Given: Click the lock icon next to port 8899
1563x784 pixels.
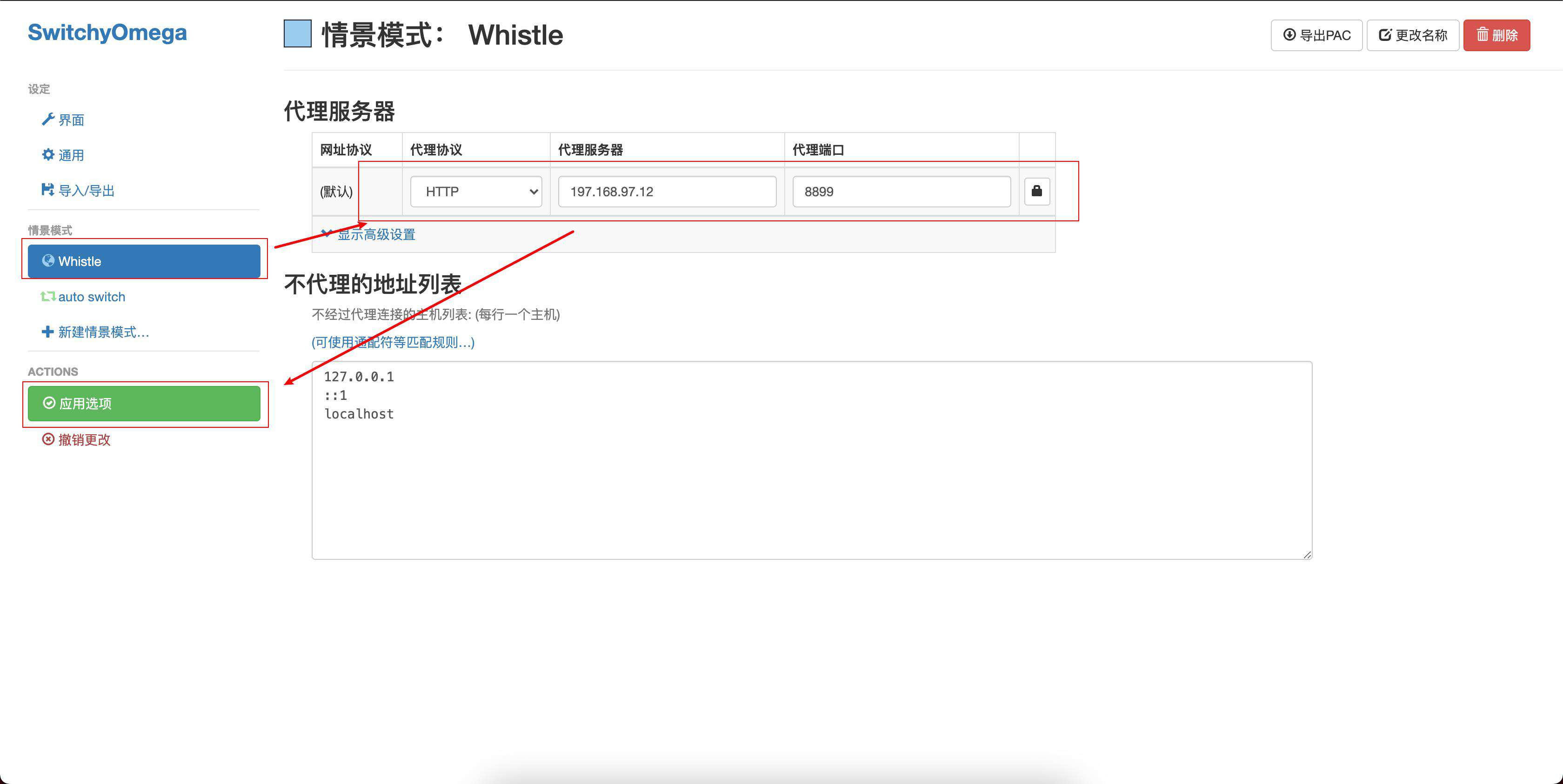Looking at the screenshot, I should (1037, 190).
